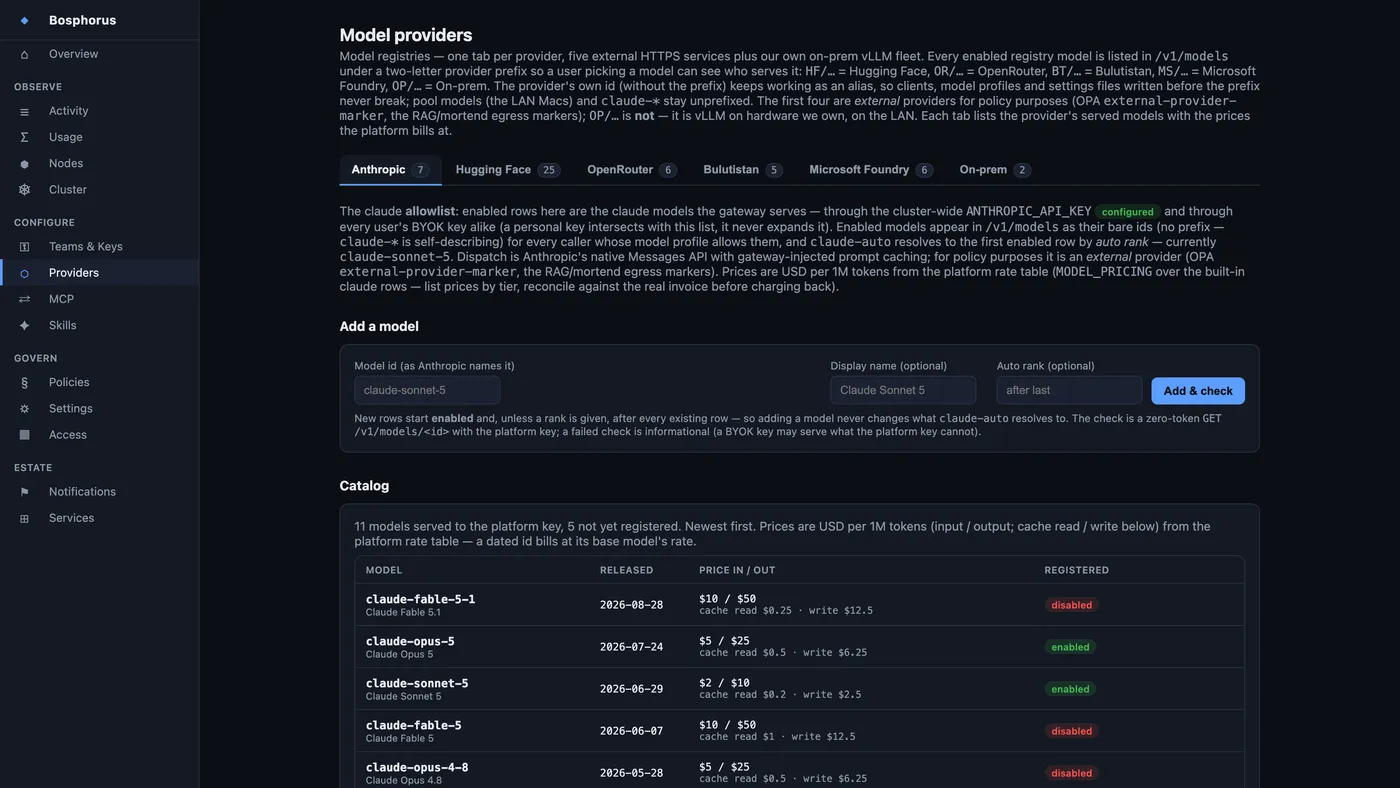The image size is (1400, 788).
Task: Switch to the On-prem tab
Action: coord(995,170)
